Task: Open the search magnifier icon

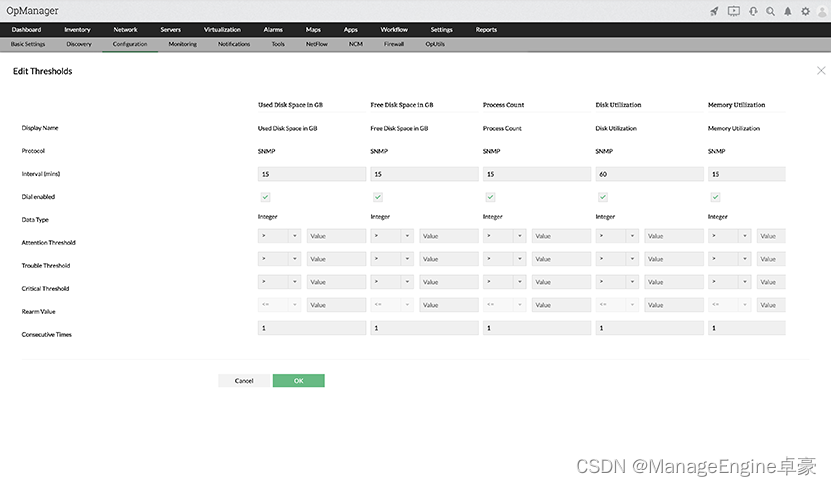Action: click(771, 11)
